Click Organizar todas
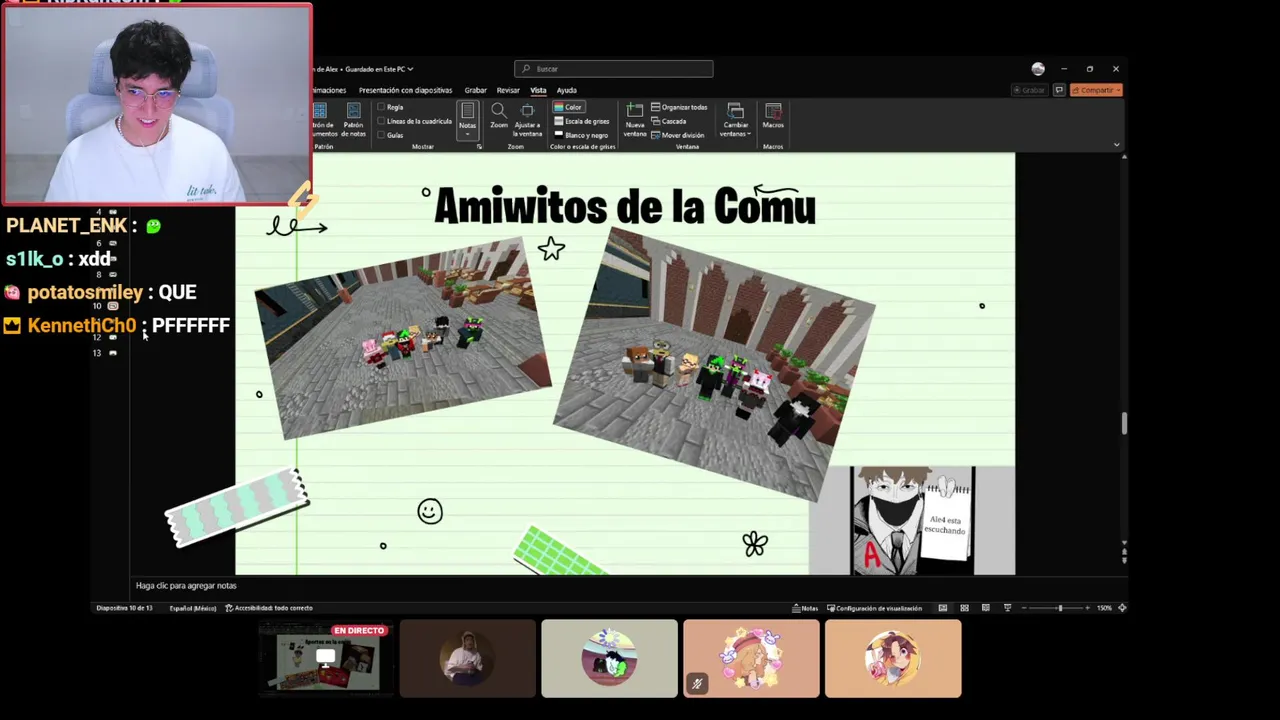The image size is (1280, 720). tap(679, 107)
